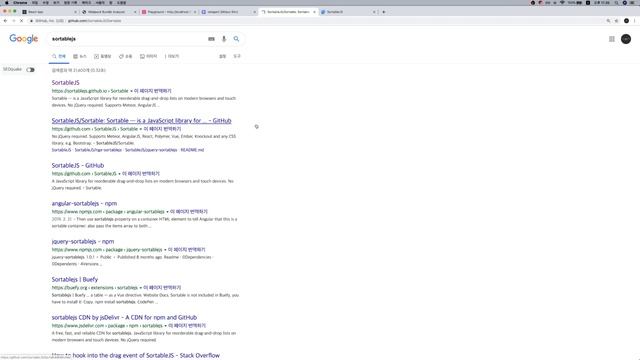
Task: Expand the dropdown arrow beside the angular-sortablejs npm URL
Action: tap(167, 212)
